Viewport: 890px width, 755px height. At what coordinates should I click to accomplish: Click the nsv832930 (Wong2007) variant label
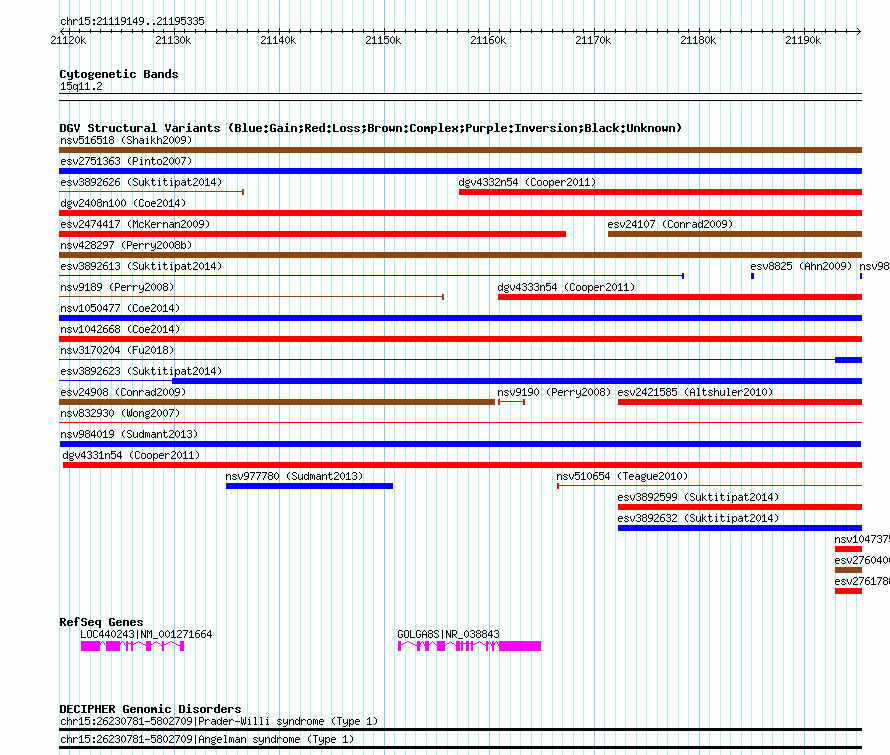tap(120, 413)
